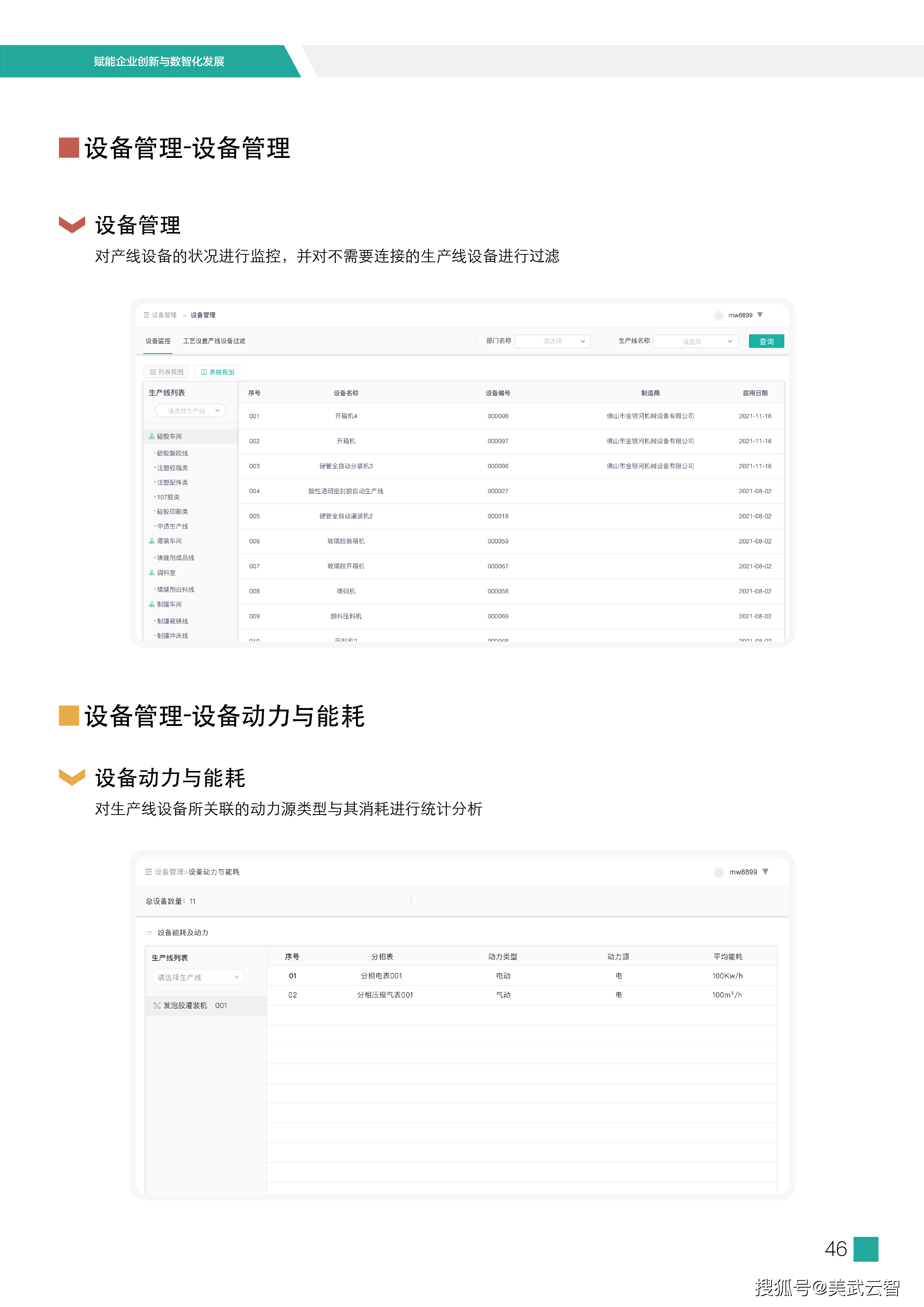Click user avatar icon in 设备管理 panel header

(x=719, y=315)
